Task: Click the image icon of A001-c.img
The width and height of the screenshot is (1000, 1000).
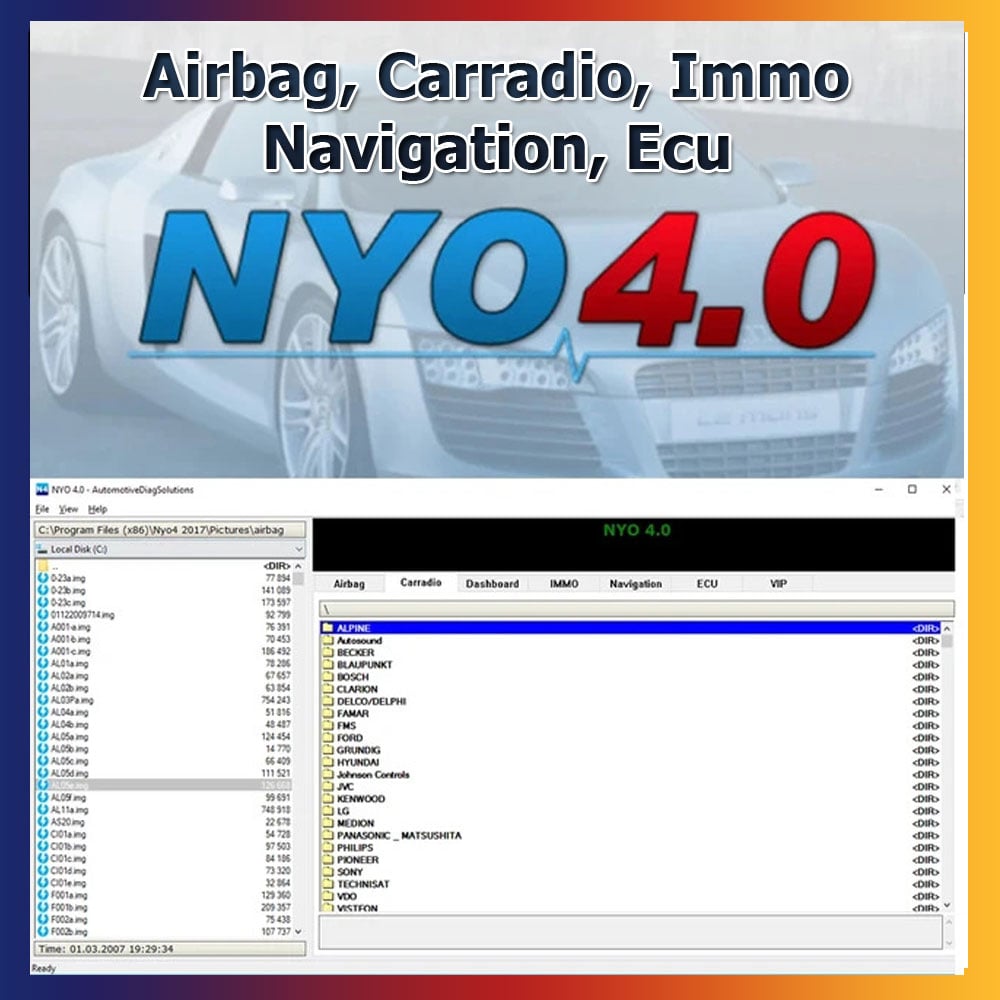Action: coord(43,651)
